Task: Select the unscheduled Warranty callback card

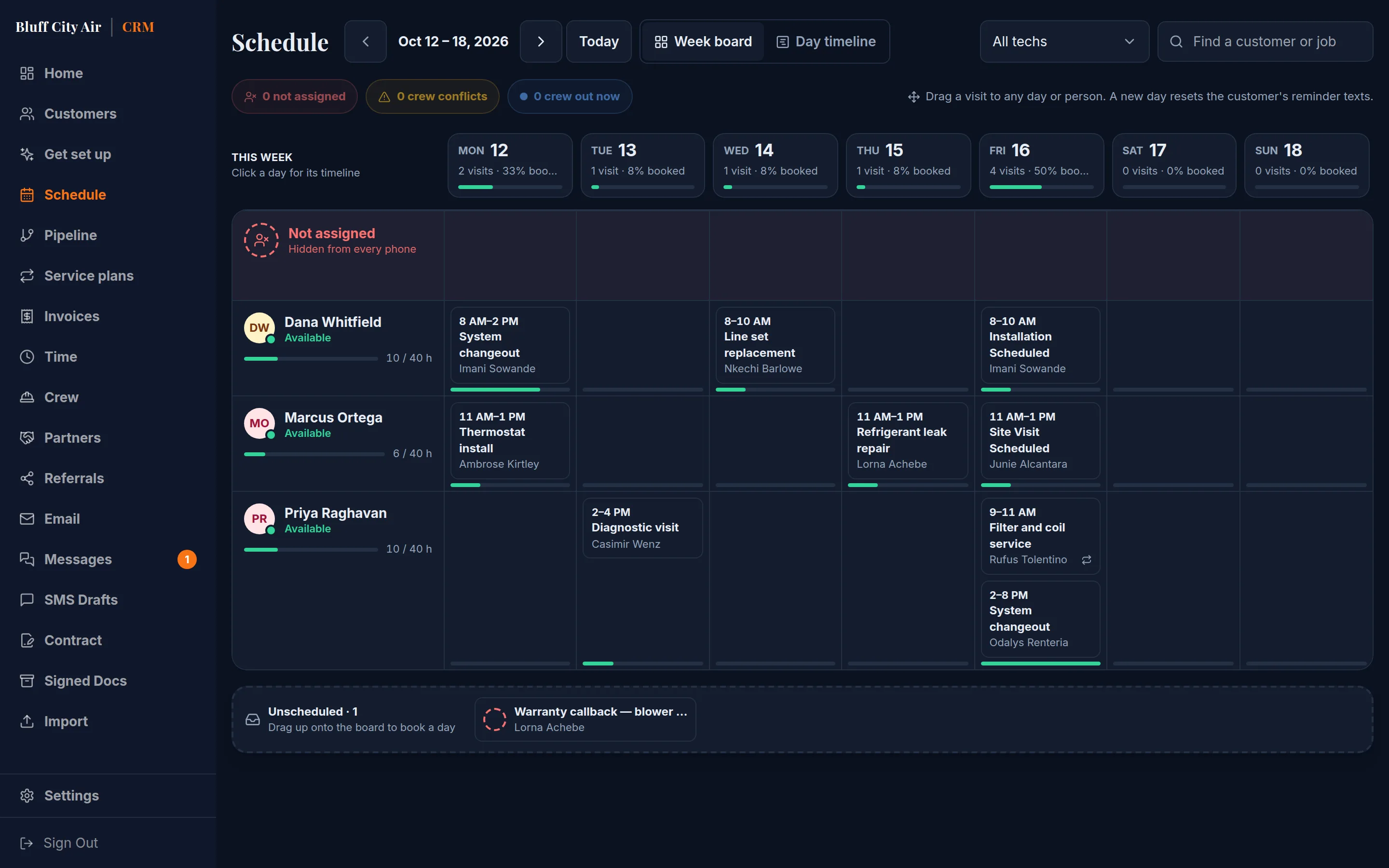Action: [585, 719]
